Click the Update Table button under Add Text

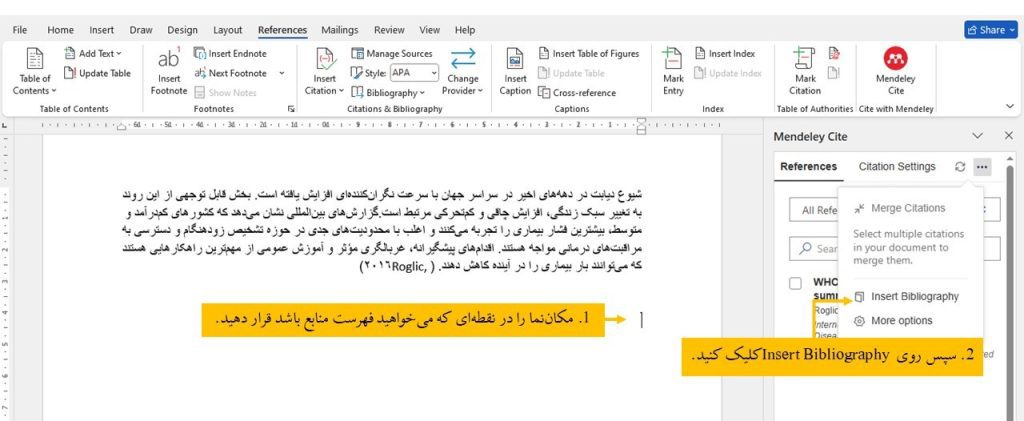point(97,73)
